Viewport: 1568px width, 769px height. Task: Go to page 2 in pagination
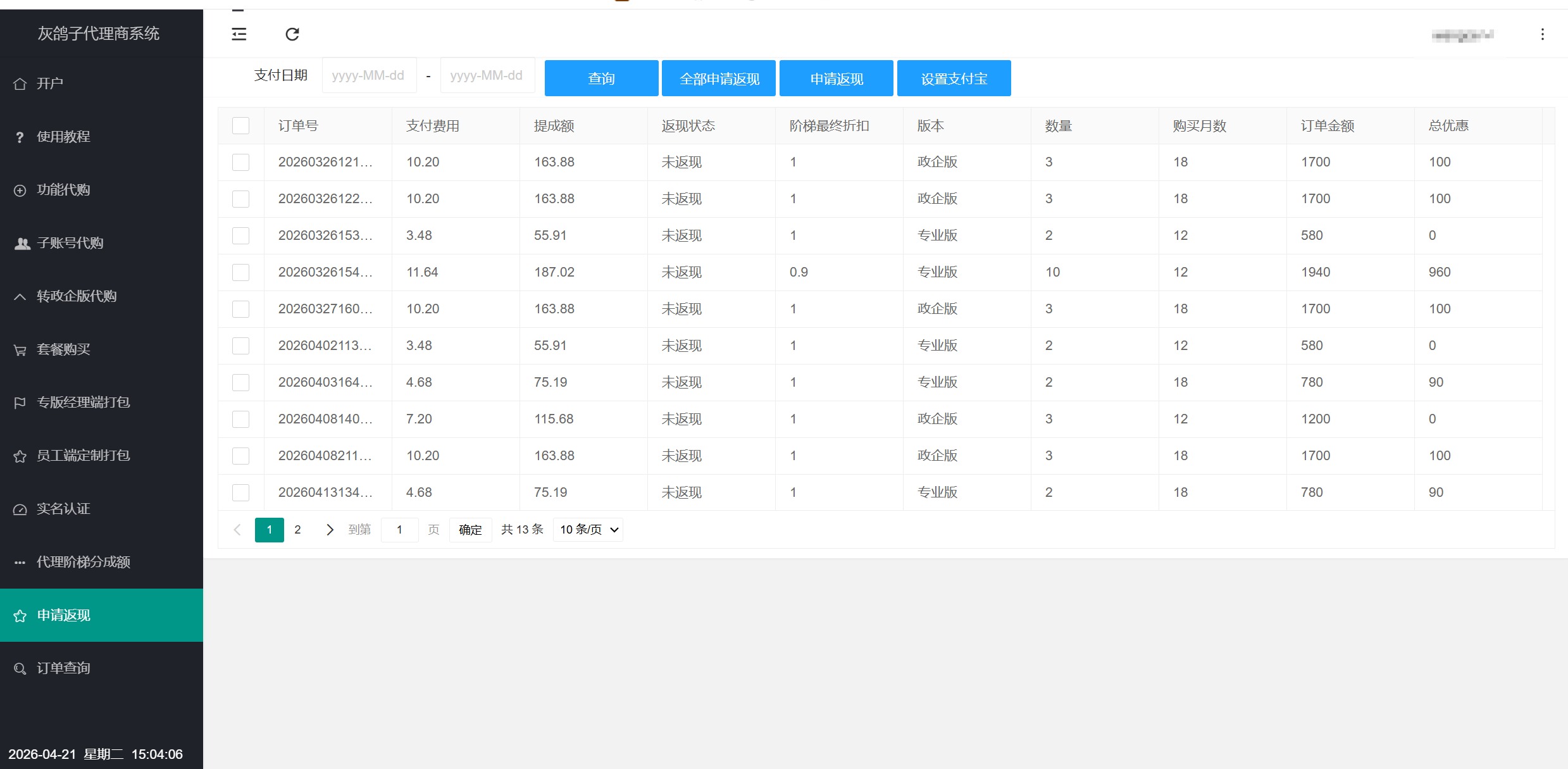[x=297, y=530]
